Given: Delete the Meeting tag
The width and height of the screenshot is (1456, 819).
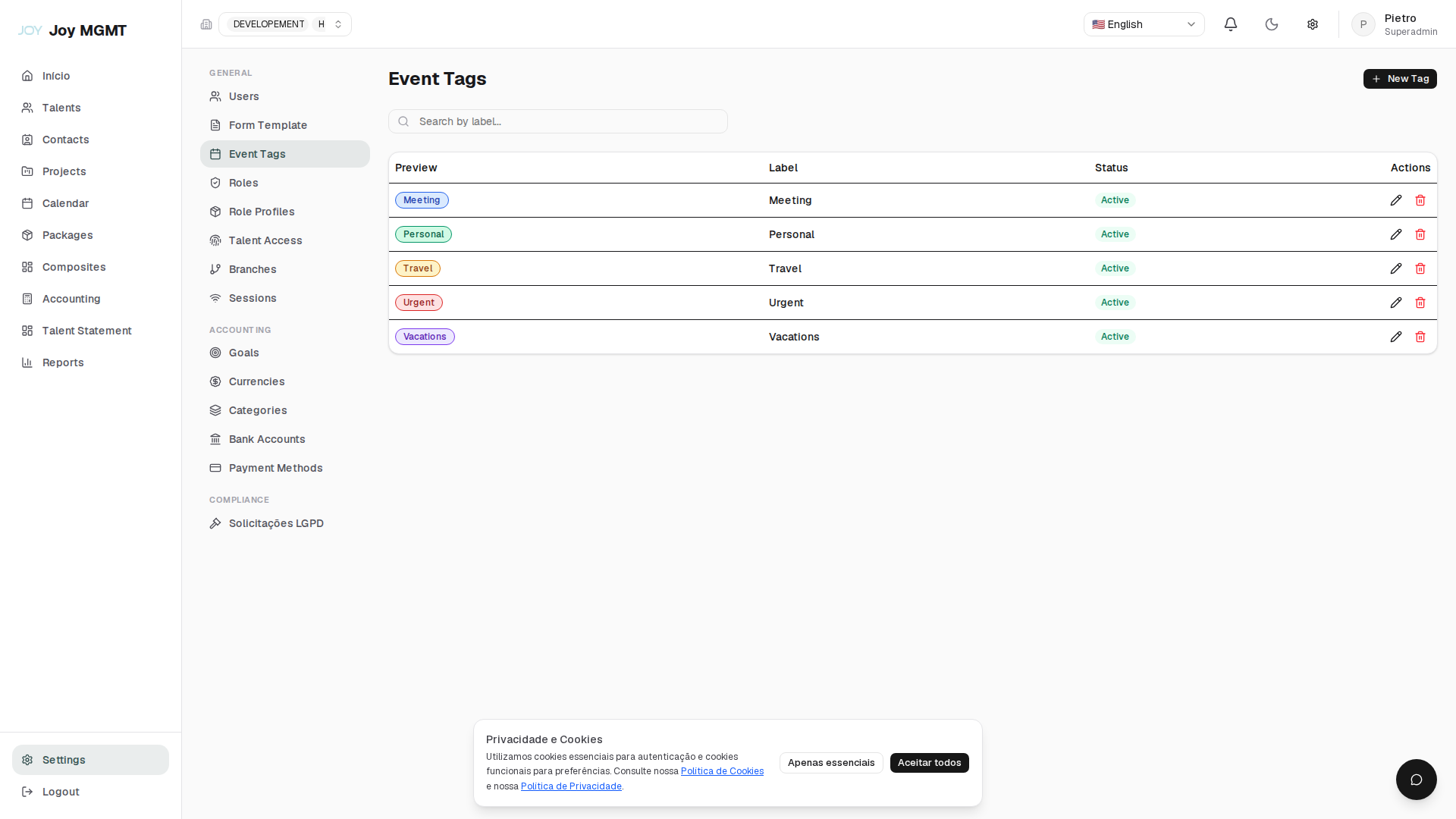Looking at the screenshot, I should pos(1420,200).
